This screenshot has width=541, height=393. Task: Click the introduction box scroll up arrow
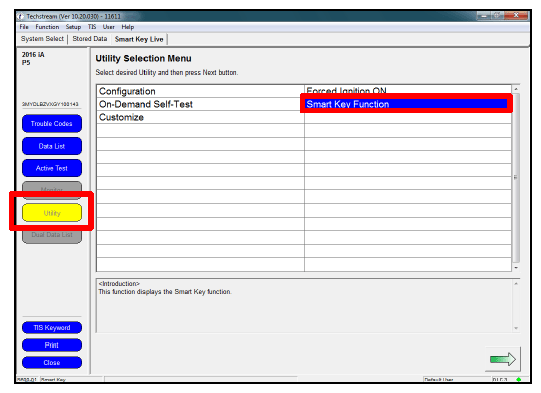coord(516,284)
